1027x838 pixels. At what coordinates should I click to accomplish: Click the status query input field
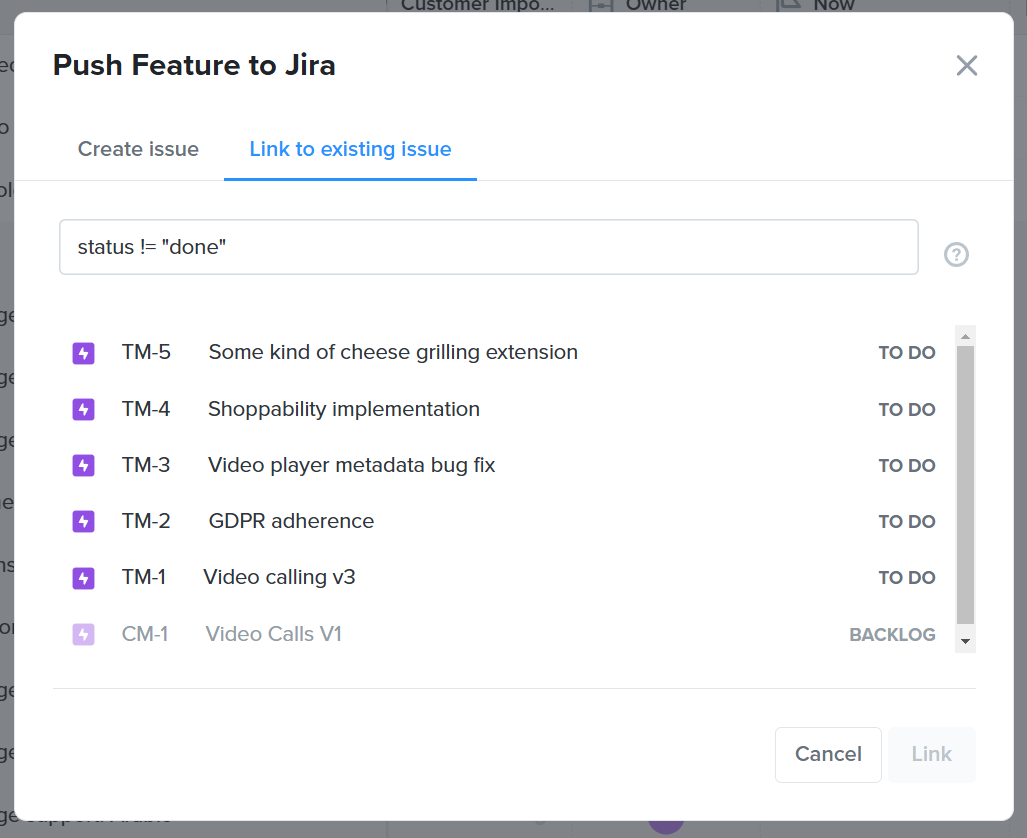[x=489, y=247]
